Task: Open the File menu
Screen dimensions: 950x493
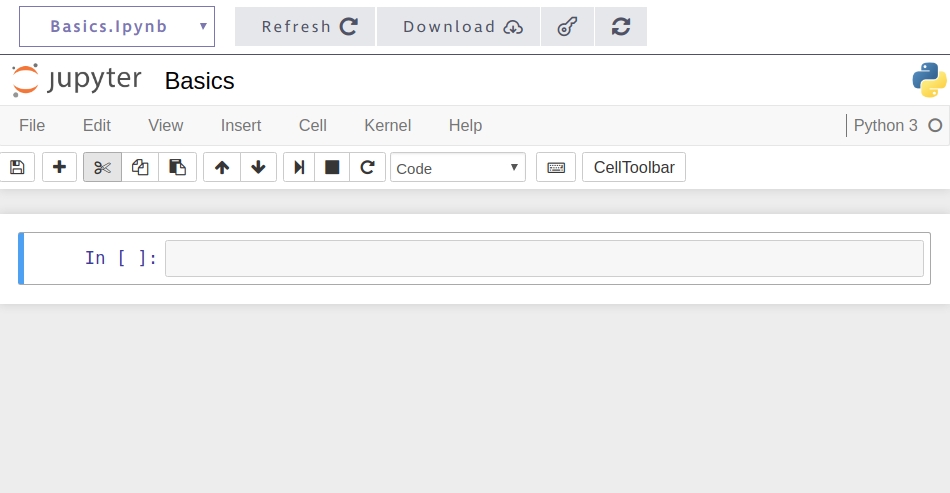Action: pyautogui.click(x=32, y=125)
